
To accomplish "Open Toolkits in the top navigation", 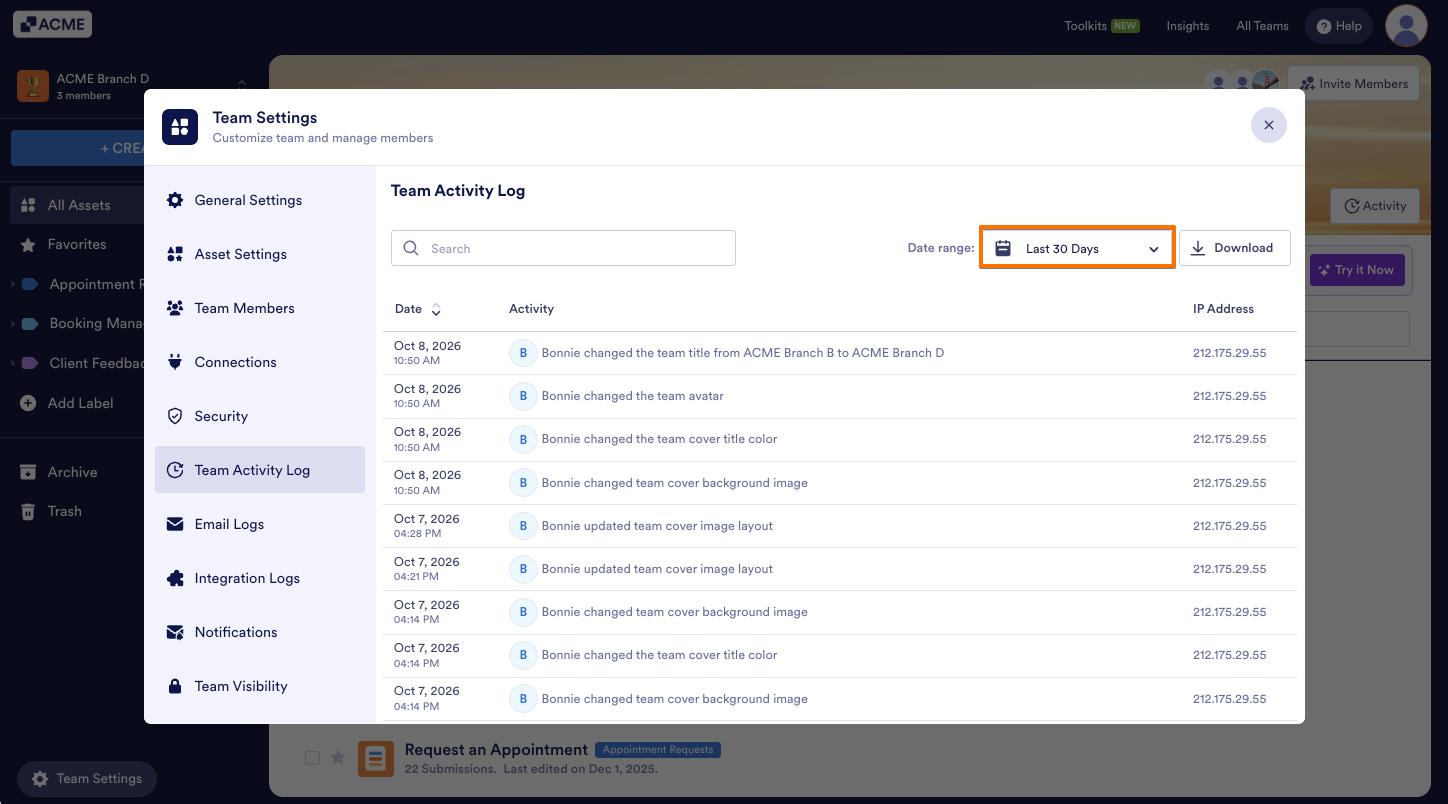I will (x=1101, y=26).
